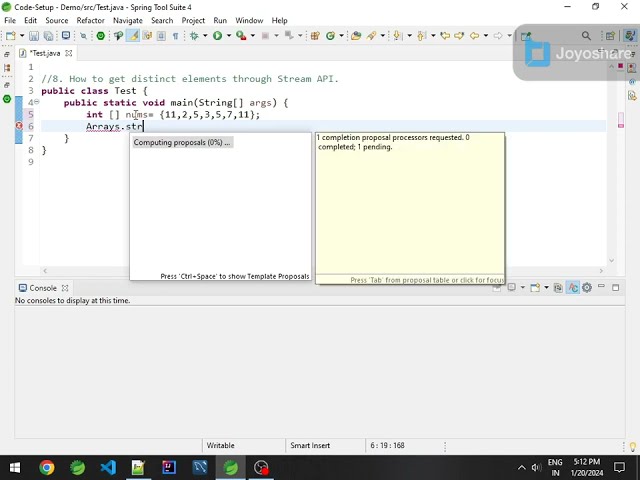Click the green Spring Boot dashboard icon
The height and width of the screenshot is (480, 640).
pyautogui.click(x=100, y=36)
